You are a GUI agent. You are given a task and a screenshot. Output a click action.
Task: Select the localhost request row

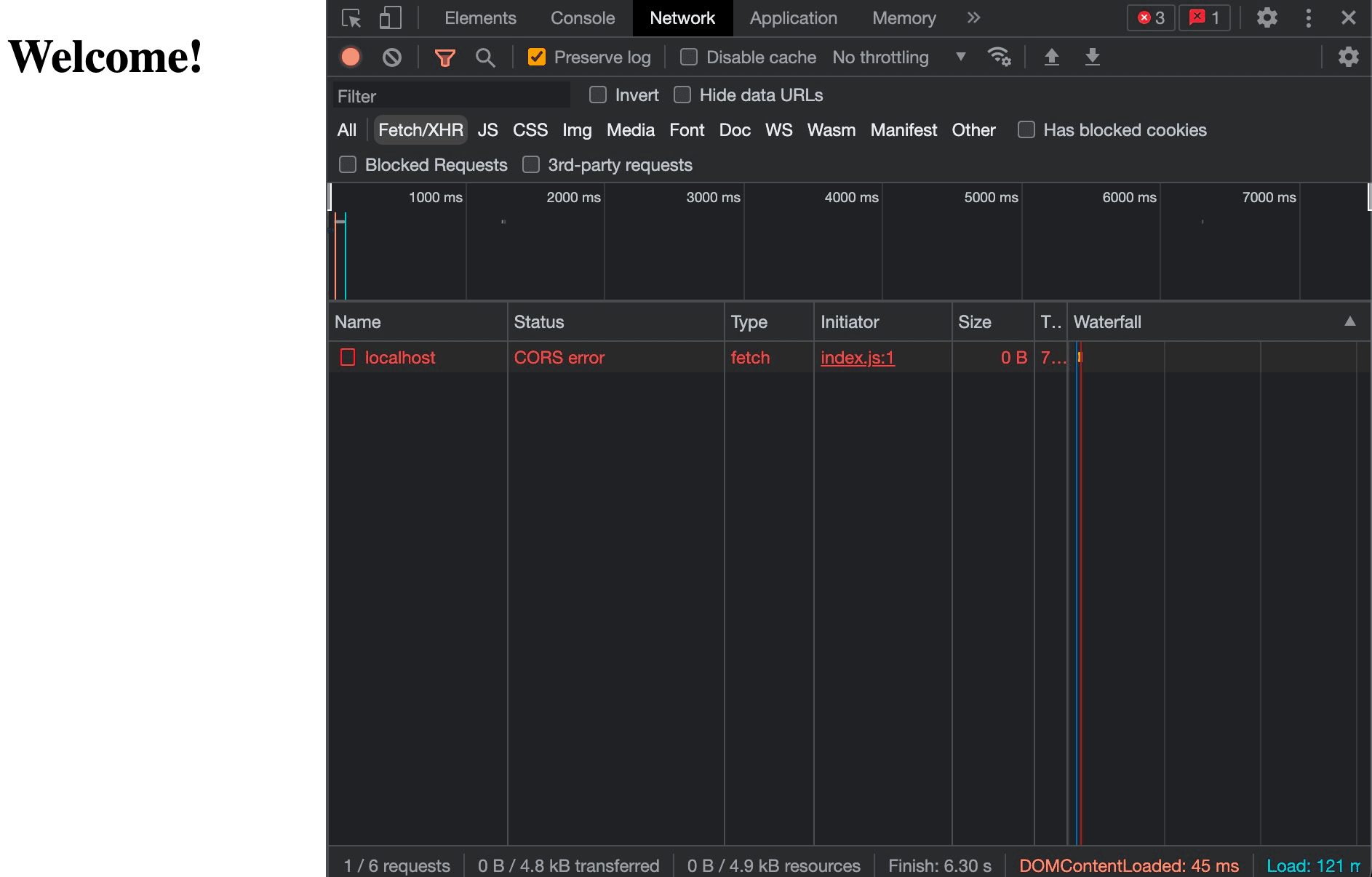(849, 357)
